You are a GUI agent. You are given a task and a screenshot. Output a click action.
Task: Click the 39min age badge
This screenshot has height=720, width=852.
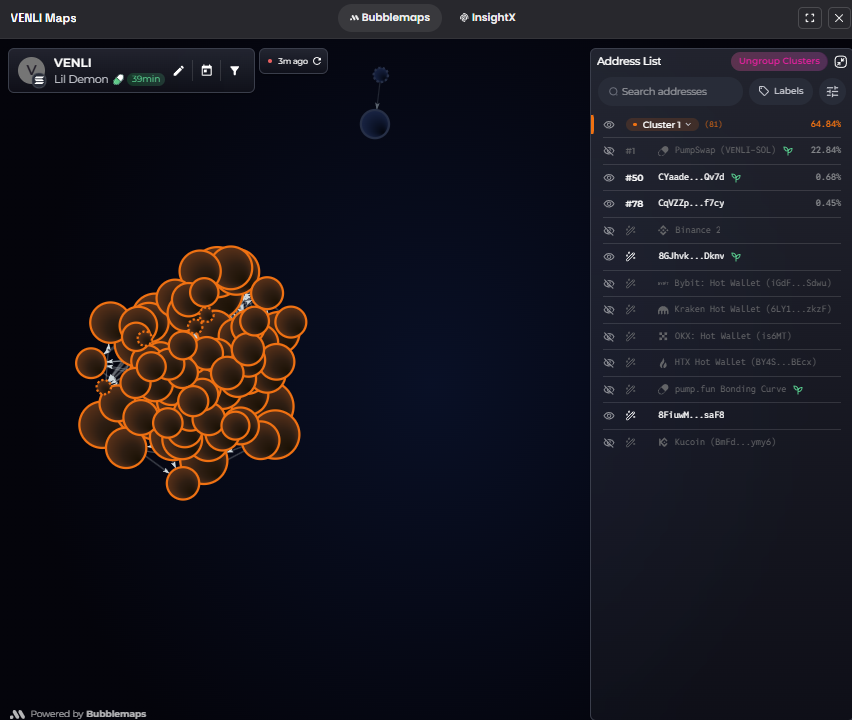point(146,79)
